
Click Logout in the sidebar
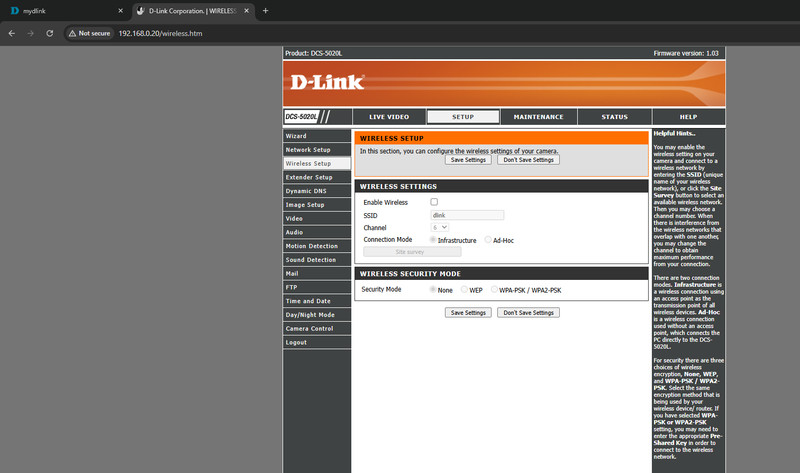[317, 342]
